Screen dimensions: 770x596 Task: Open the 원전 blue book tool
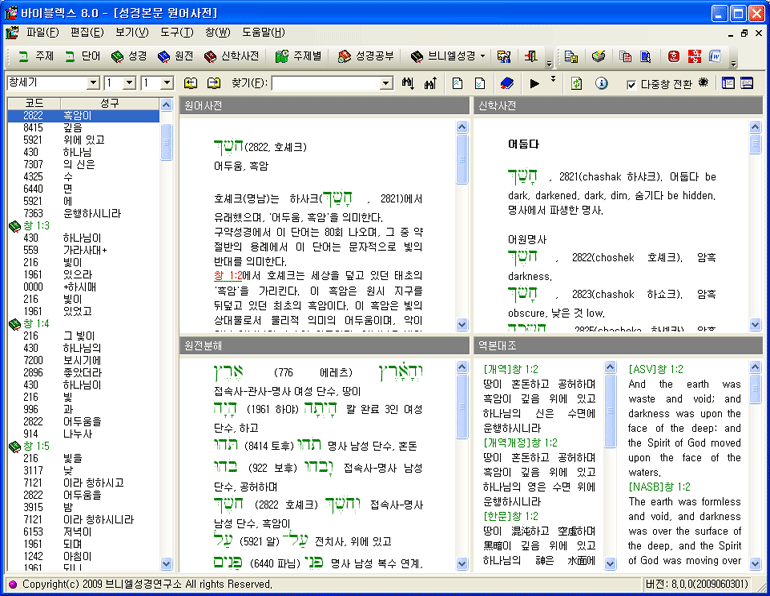(x=175, y=56)
